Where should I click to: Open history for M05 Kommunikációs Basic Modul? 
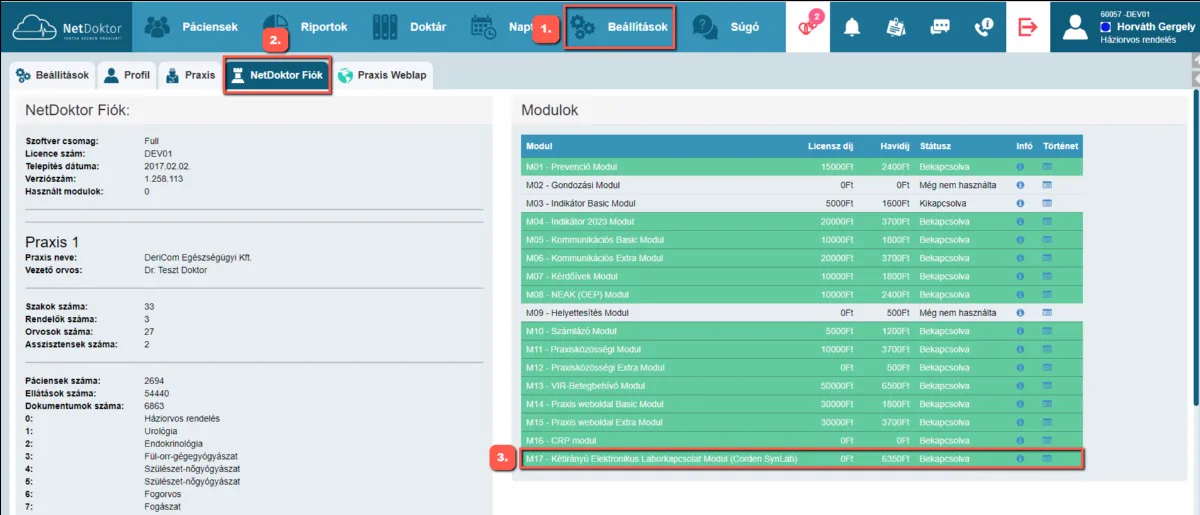(x=1048, y=240)
